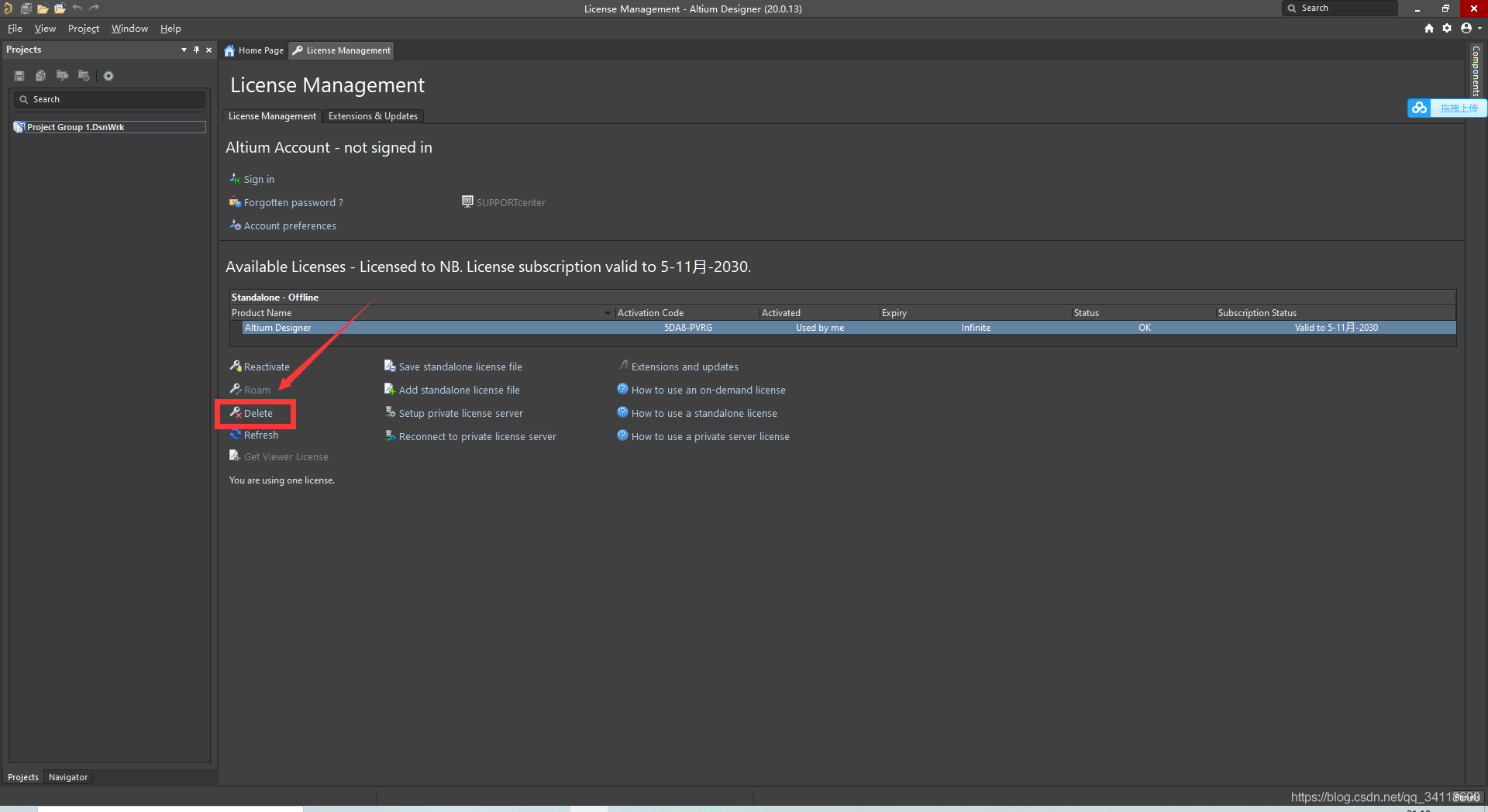Screen dimensions: 1488x812
Task: Click the copy documents icon in Projects panel
Action: [40, 76]
